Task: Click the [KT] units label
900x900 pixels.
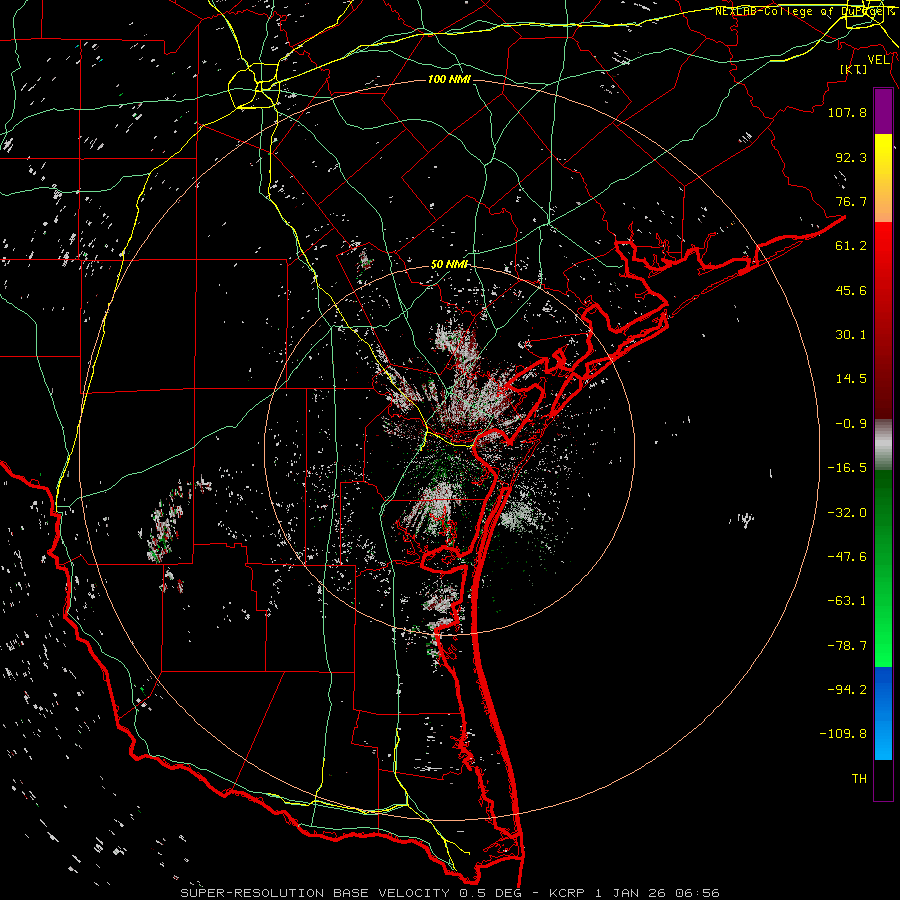Action: click(854, 69)
